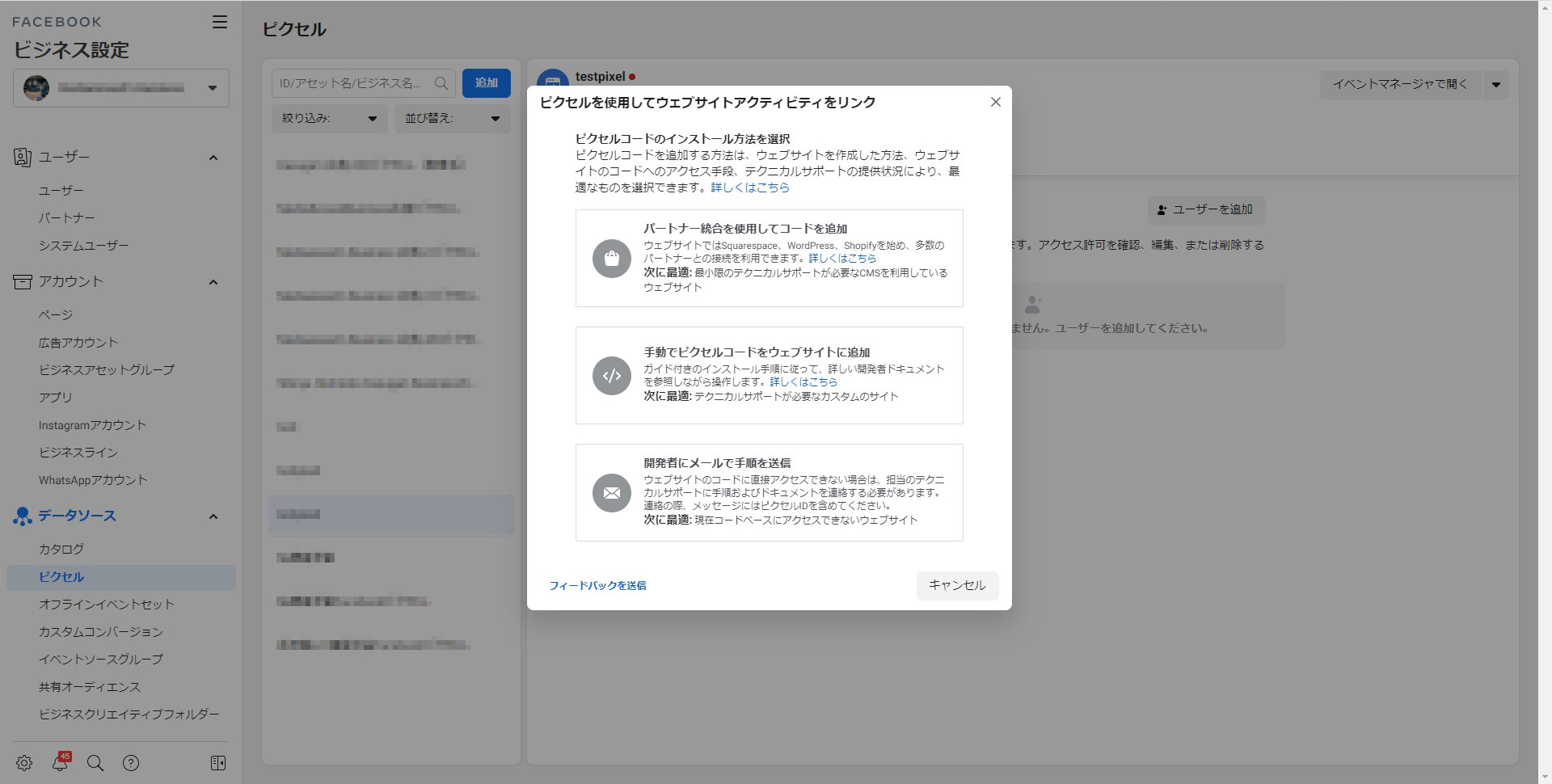Image resolution: width=1552 pixels, height=784 pixels.
Task: Click the ユーザー section icon
Action: click(23, 157)
